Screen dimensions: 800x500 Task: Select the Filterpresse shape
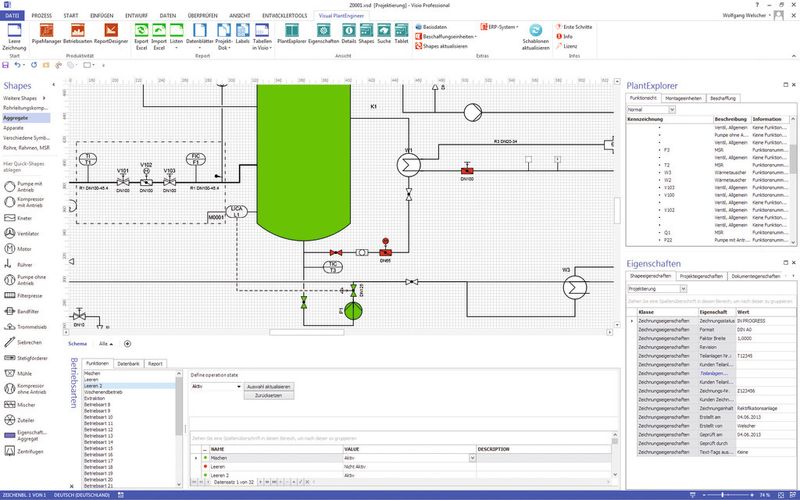pyautogui.click(x=23, y=295)
